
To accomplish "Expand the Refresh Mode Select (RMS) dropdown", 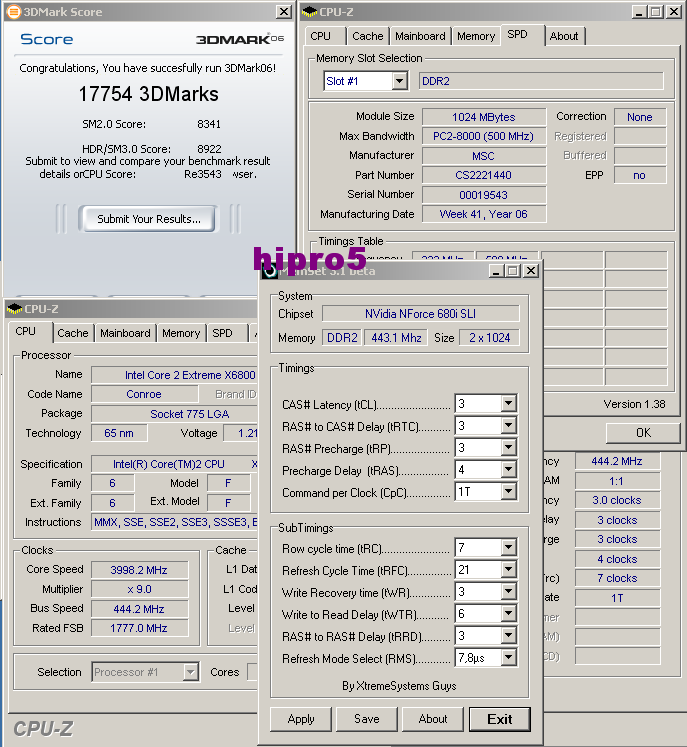I will click(x=508, y=658).
